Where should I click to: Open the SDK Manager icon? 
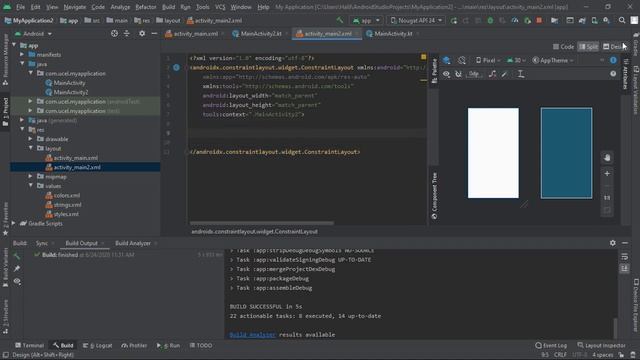click(x=607, y=20)
